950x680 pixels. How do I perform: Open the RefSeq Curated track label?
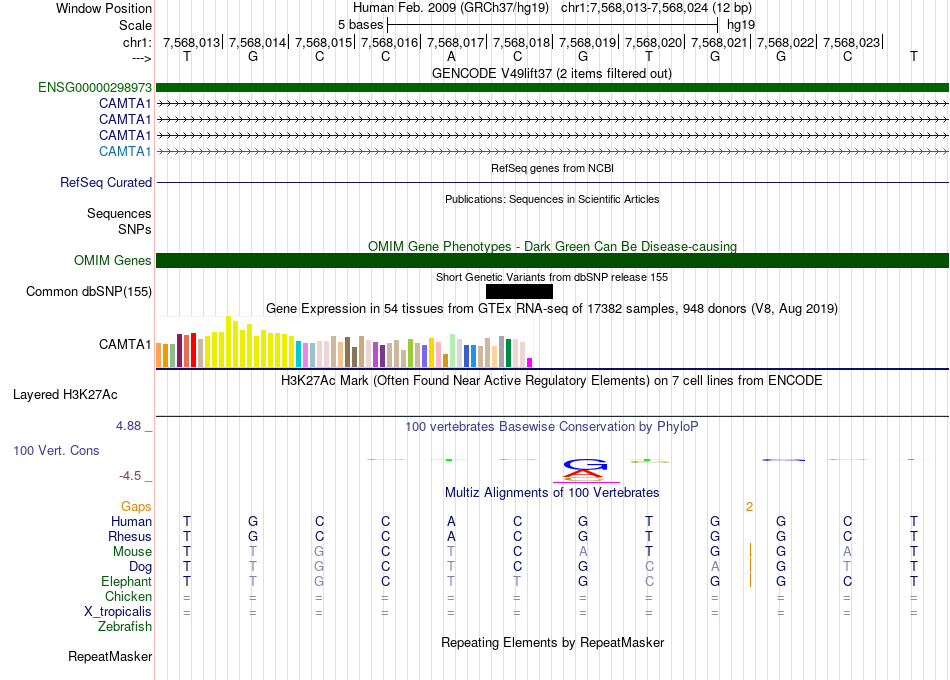(x=106, y=182)
